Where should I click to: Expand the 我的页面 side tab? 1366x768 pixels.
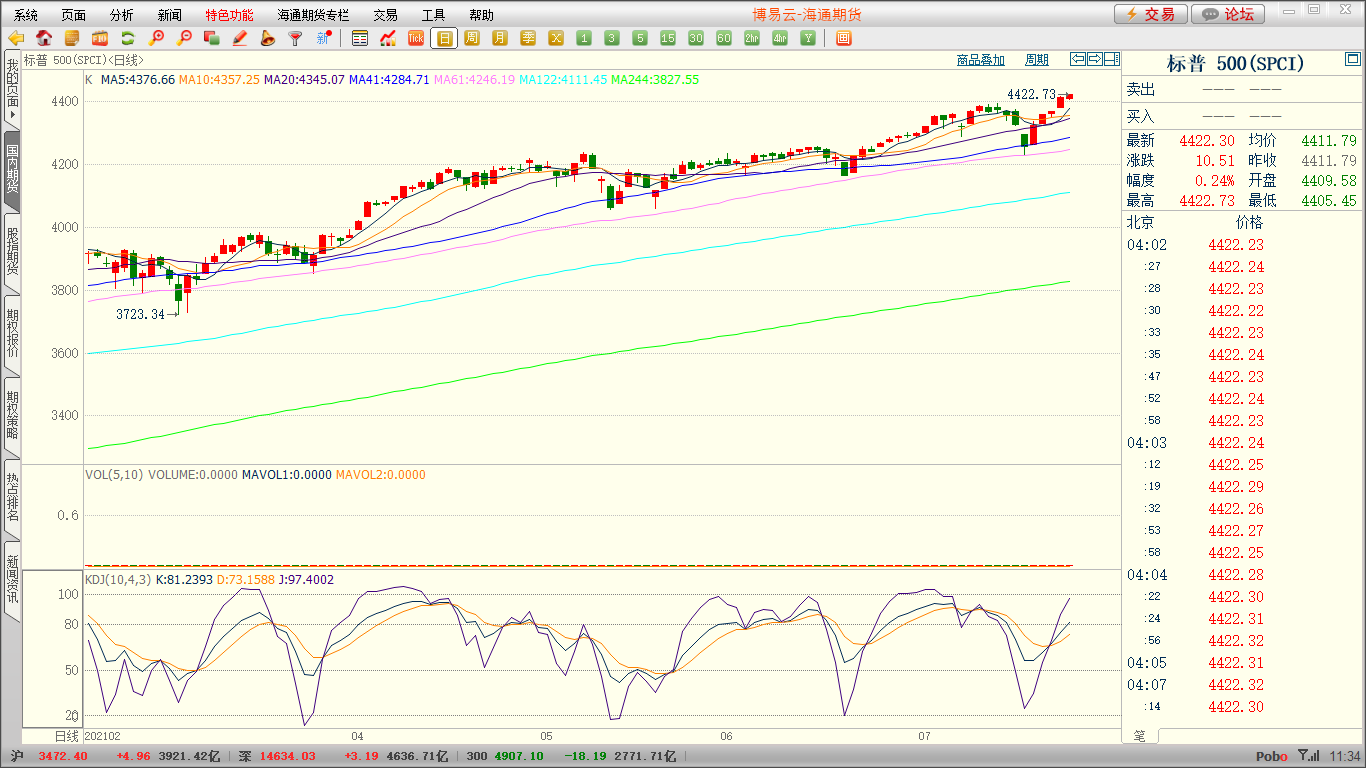tap(12, 90)
